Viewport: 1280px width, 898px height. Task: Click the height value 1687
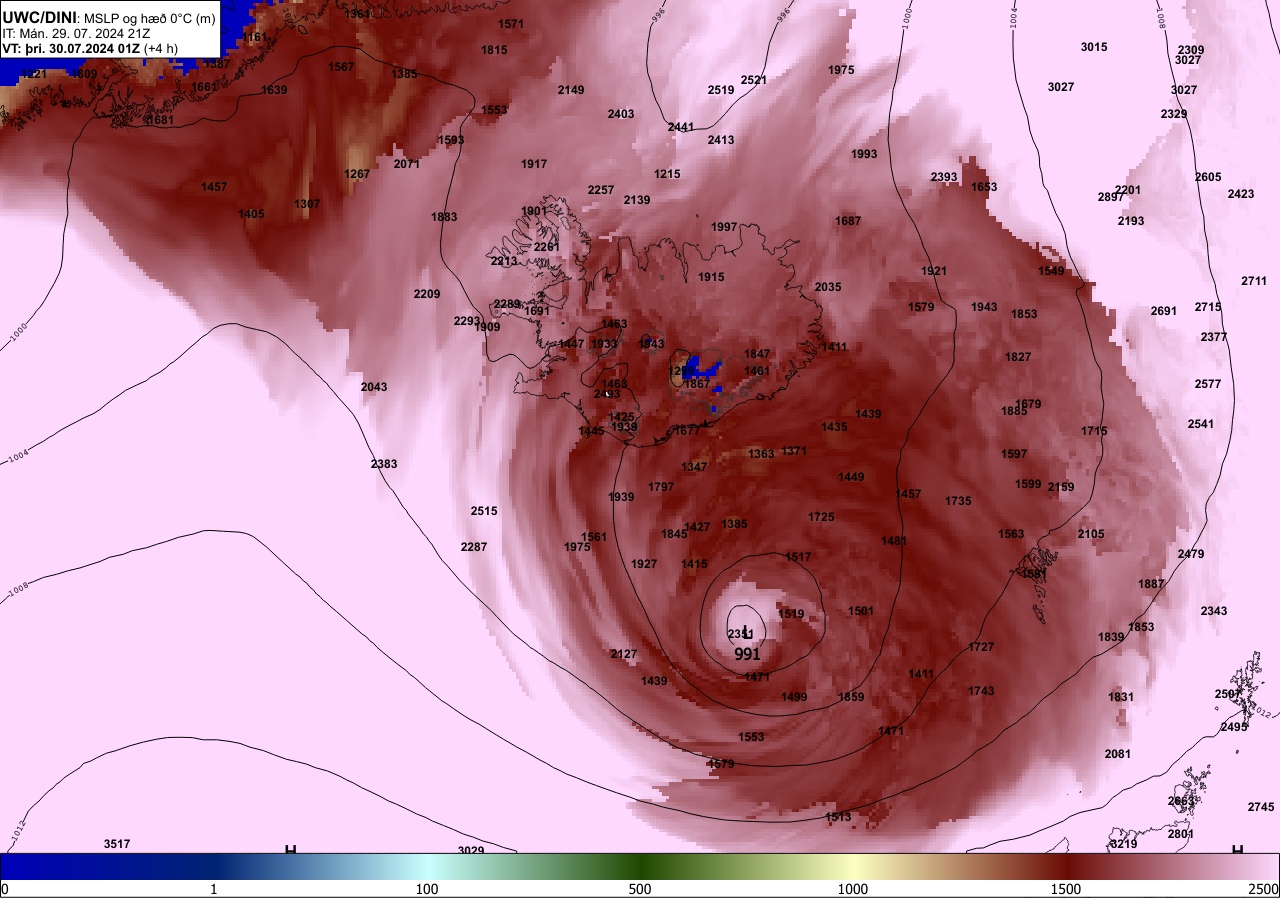[848, 221]
